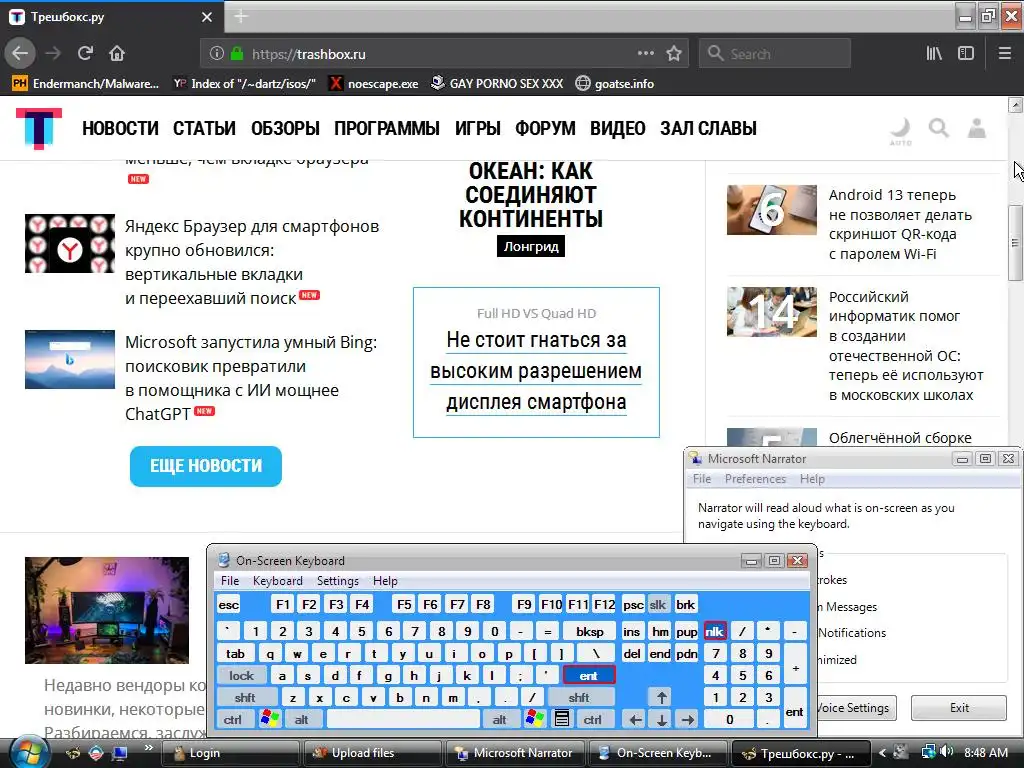1024x768 pixels.
Task: Open site search magnifier icon
Action: click(938, 127)
